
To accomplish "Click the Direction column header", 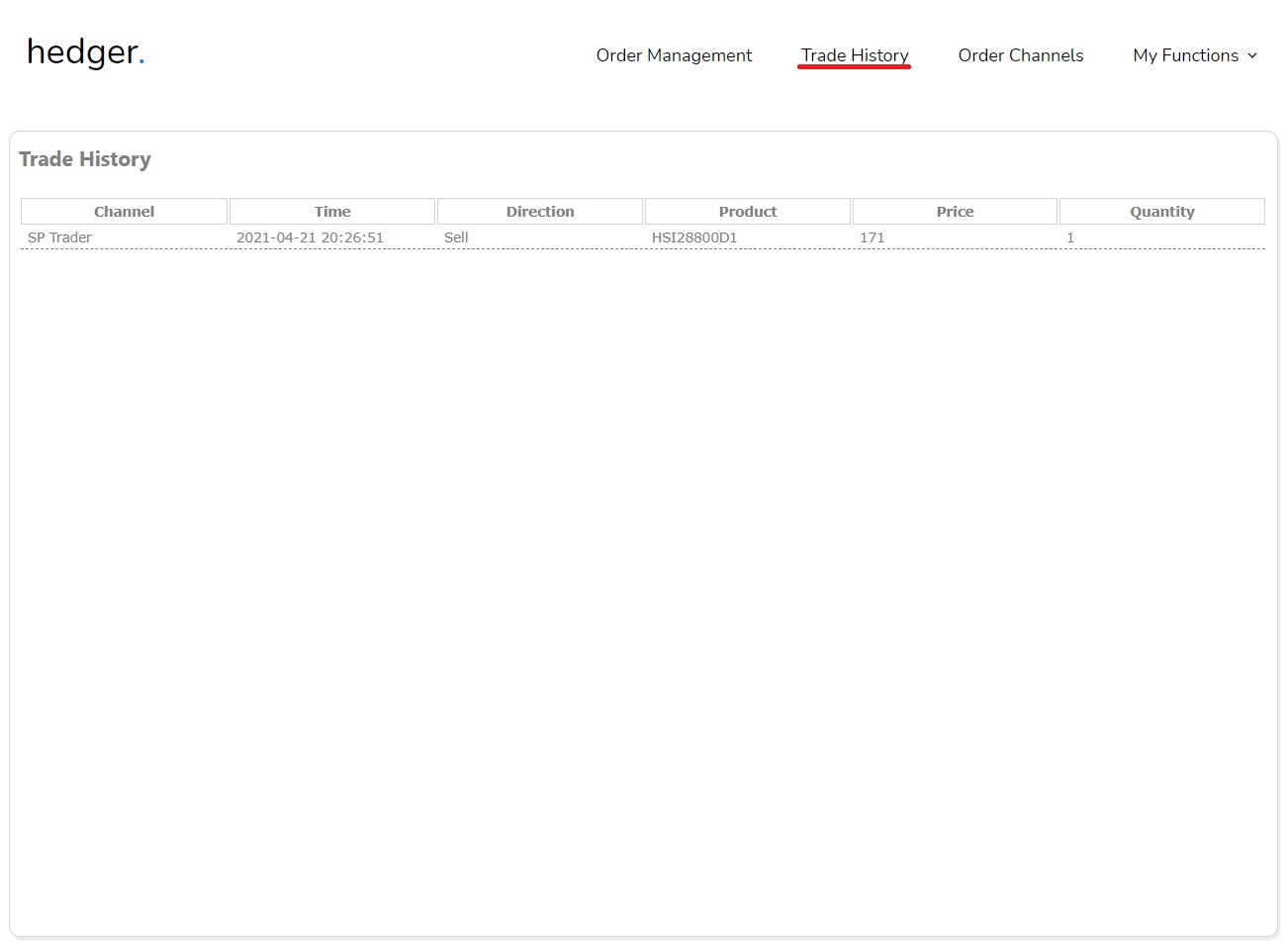I will click(540, 212).
